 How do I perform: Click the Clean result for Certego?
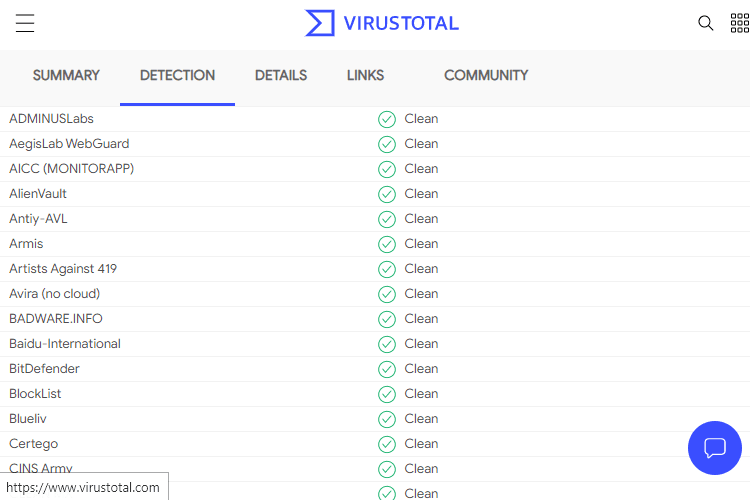(x=421, y=444)
